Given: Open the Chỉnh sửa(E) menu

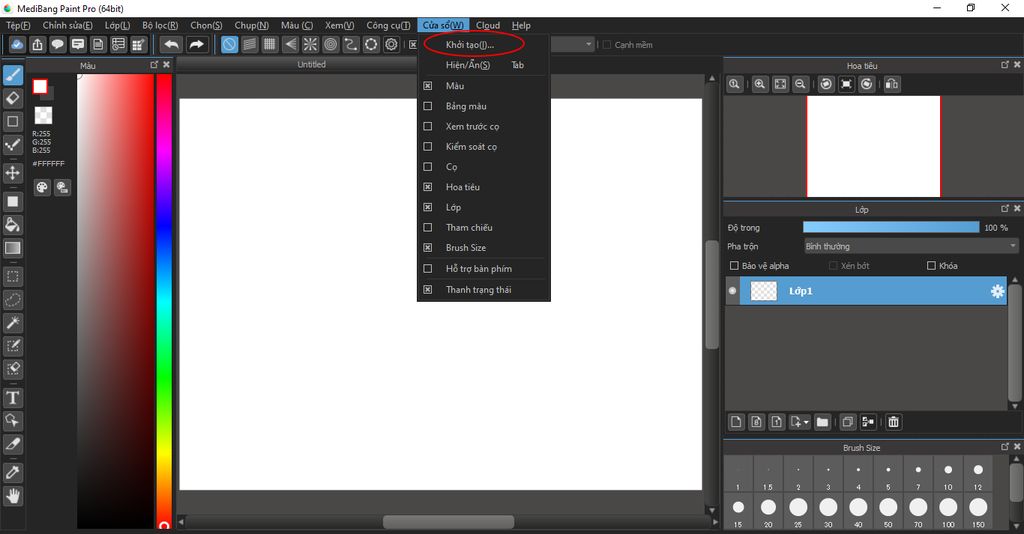Looking at the screenshot, I should click(x=67, y=25).
